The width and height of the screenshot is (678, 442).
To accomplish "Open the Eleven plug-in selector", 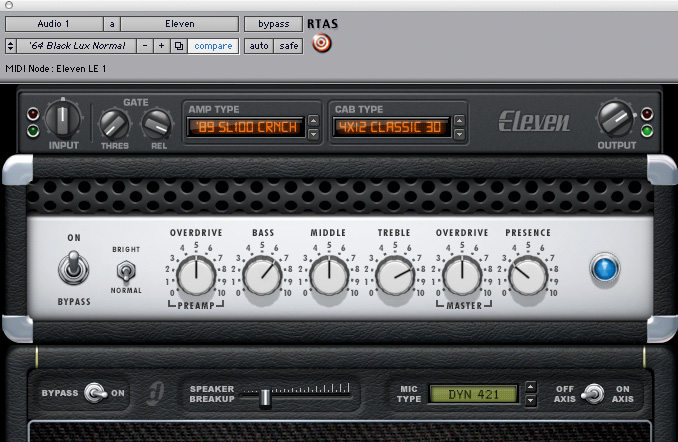I will click(179, 24).
